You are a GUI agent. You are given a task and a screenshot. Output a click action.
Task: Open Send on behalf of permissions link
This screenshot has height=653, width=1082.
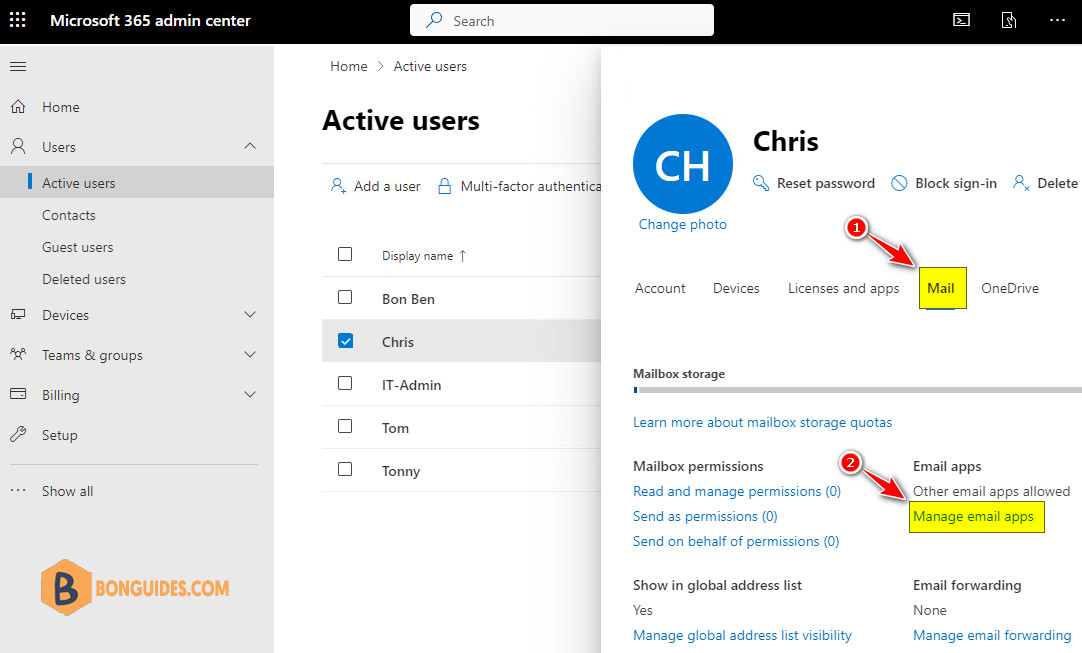[x=736, y=541]
